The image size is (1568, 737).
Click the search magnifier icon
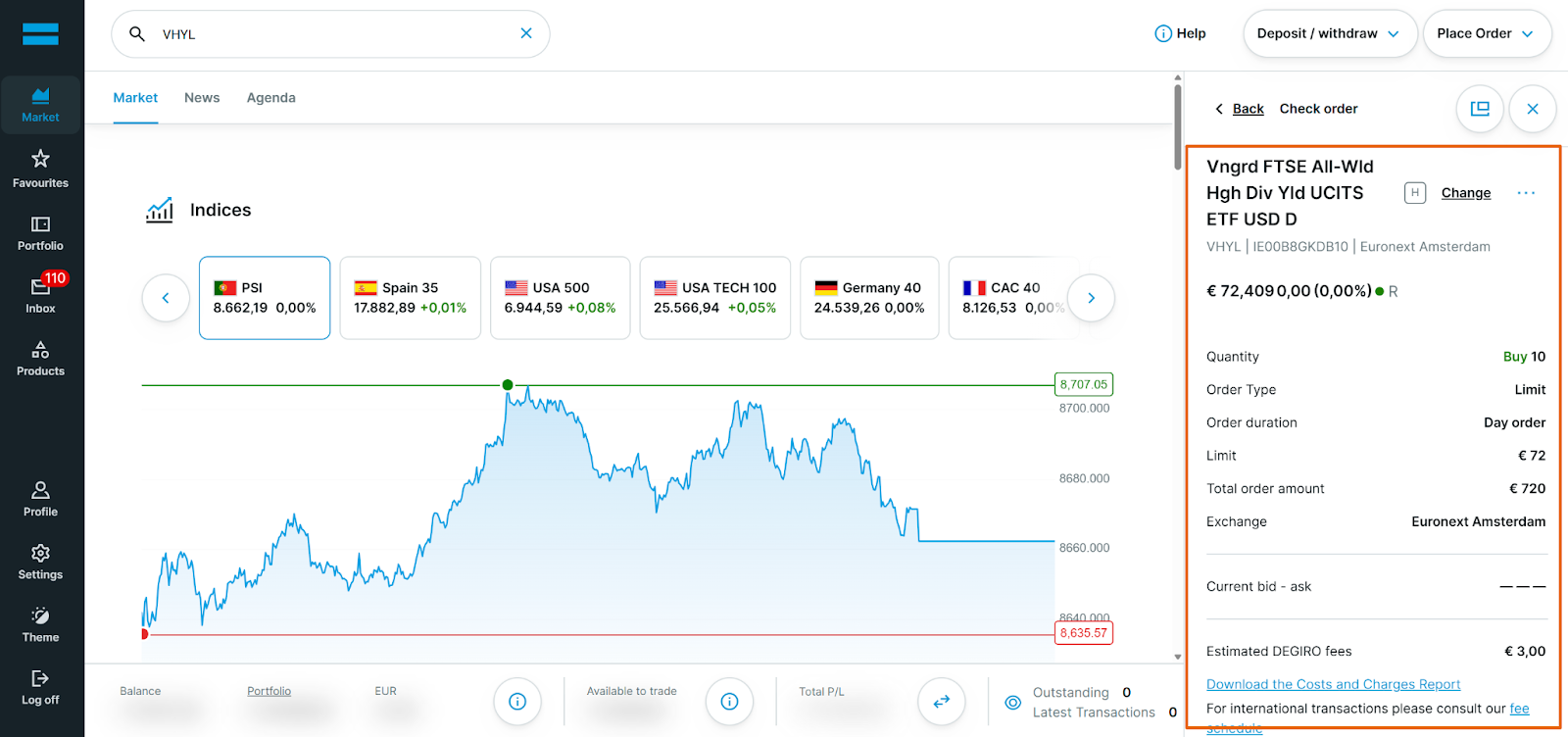coord(137,34)
